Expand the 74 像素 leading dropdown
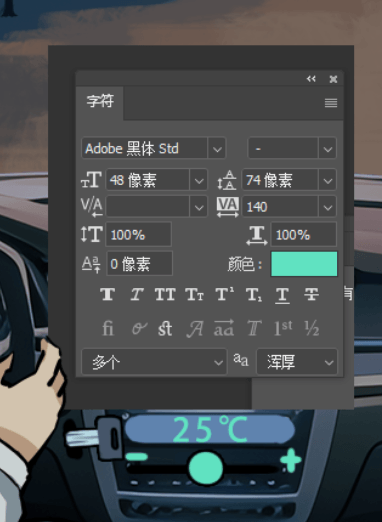 (328, 180)
